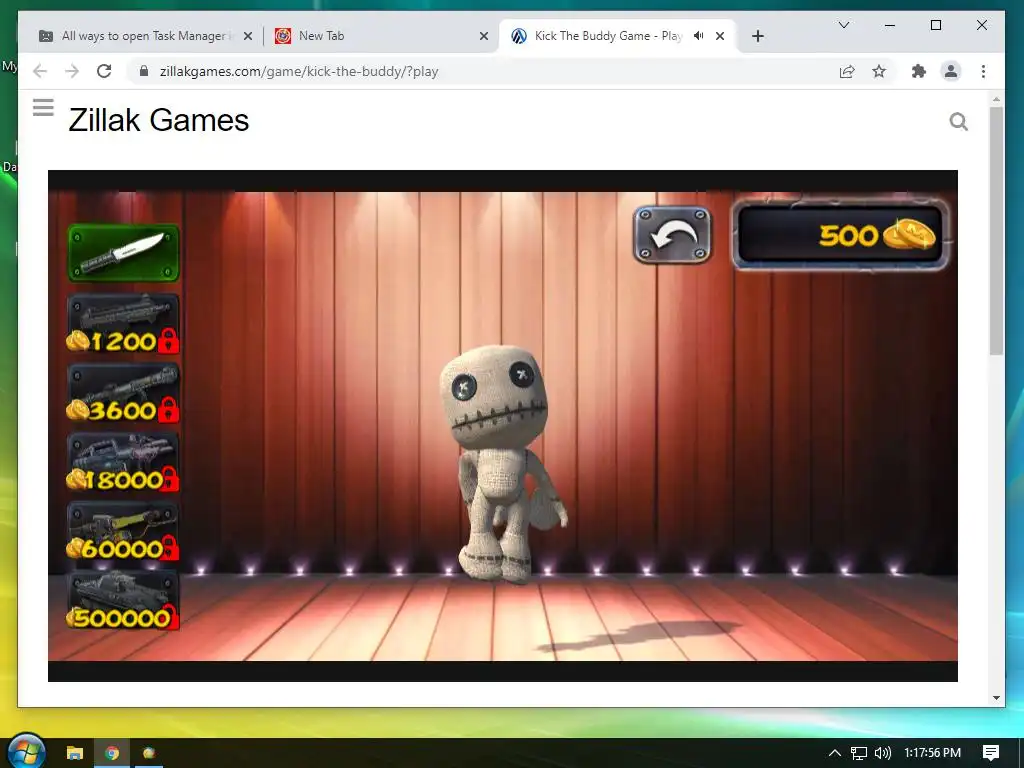Go back in browser history
This screenshot has height=768, width=1024.
pyautogui.click(x=40, y=71)
